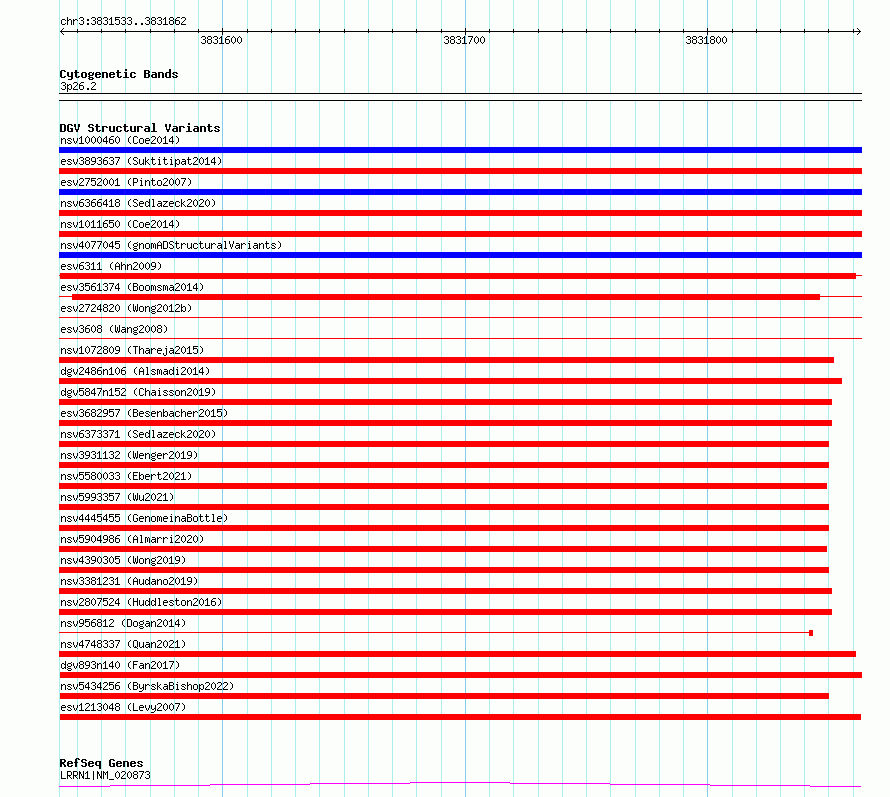Viewport: 890px width, 797px height.
Task: Click the red esv3561374 Boomsma2014 bar
Action: [x=446, y=297]
